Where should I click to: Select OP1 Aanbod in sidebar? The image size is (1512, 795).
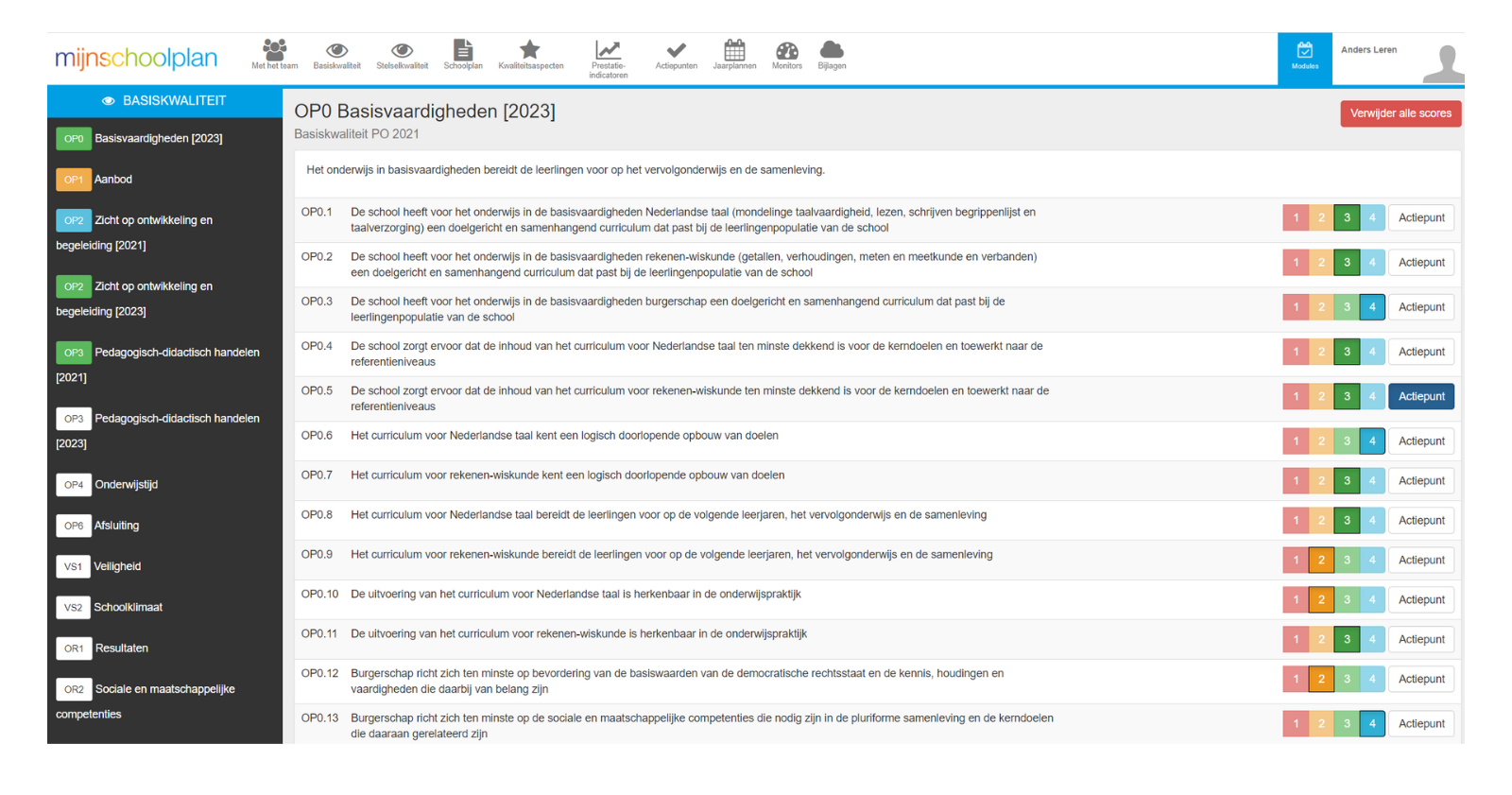tap(112, 180)
